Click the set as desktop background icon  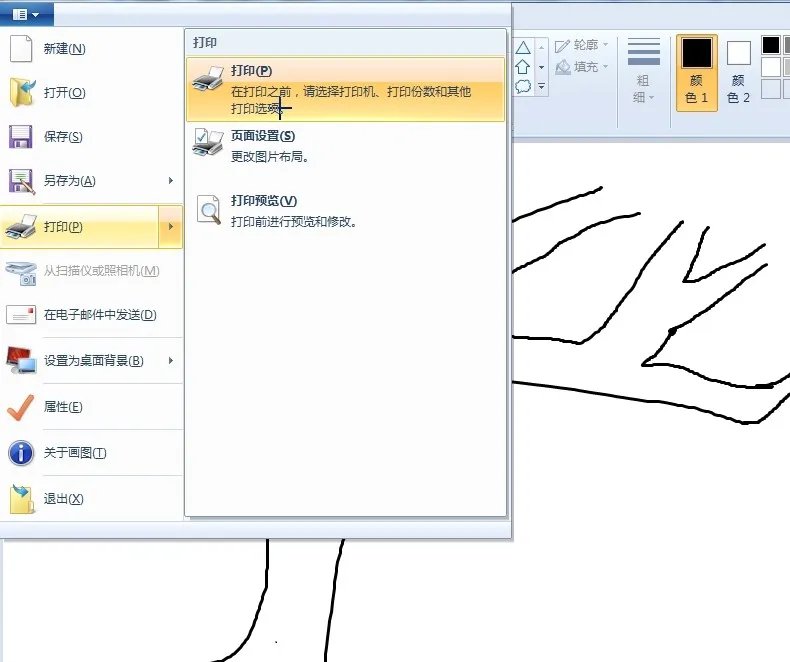click(21, 360)
